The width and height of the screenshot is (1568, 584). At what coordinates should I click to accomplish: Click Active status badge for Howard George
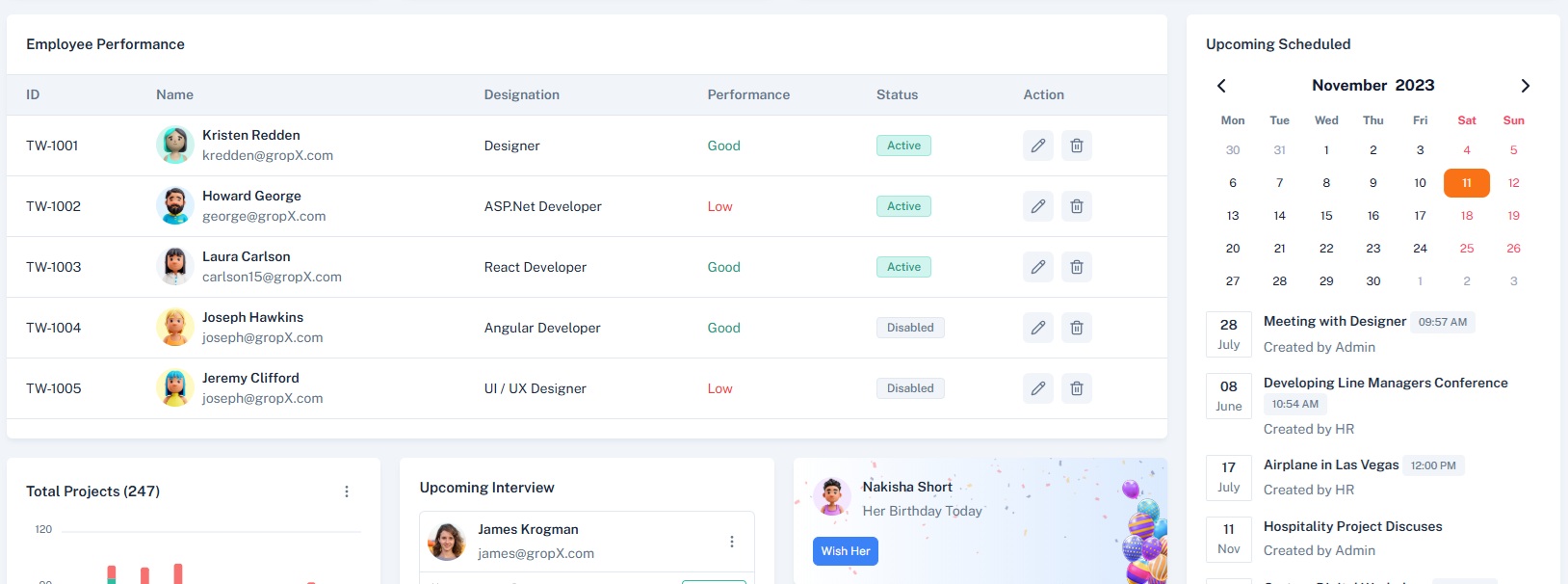(903, 206)
